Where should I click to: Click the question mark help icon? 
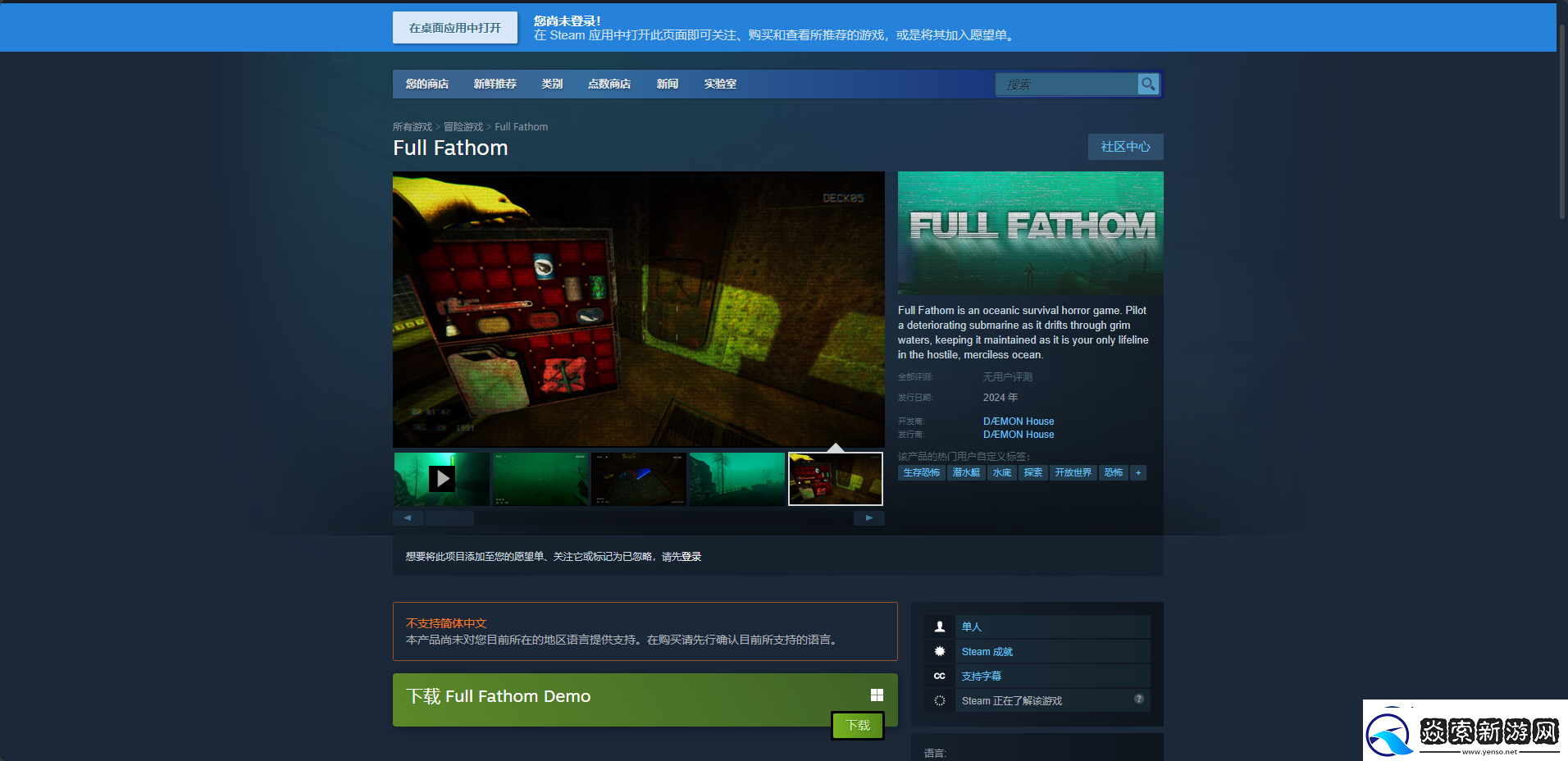(x=1138, y=699)
